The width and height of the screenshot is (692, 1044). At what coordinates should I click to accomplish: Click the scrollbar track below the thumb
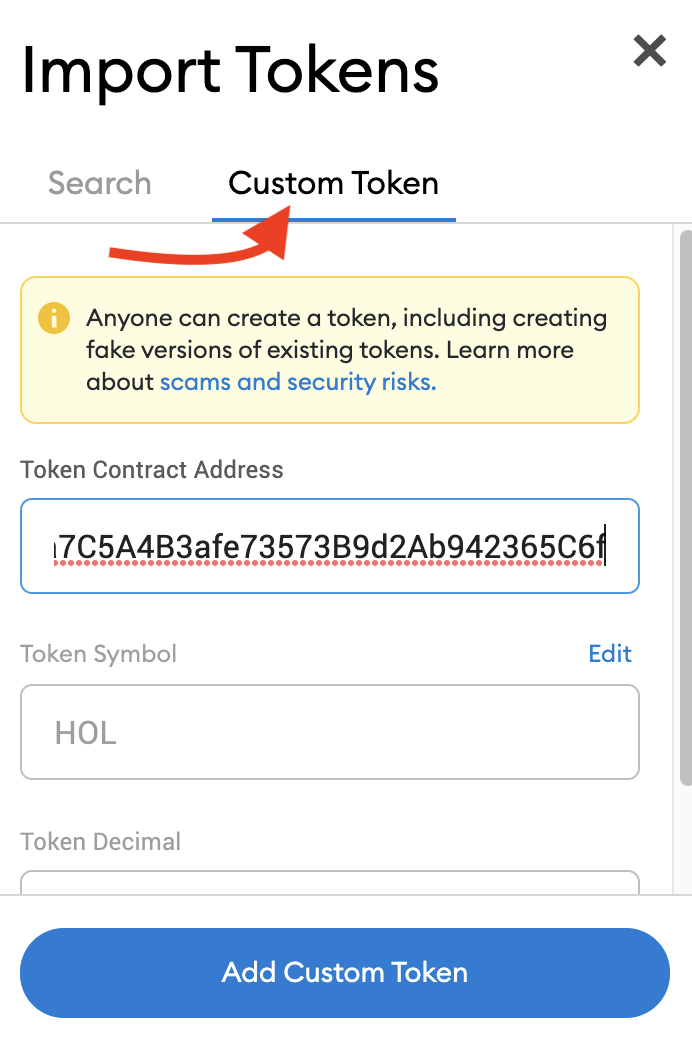pyautogui.click(x=685, y=840)
